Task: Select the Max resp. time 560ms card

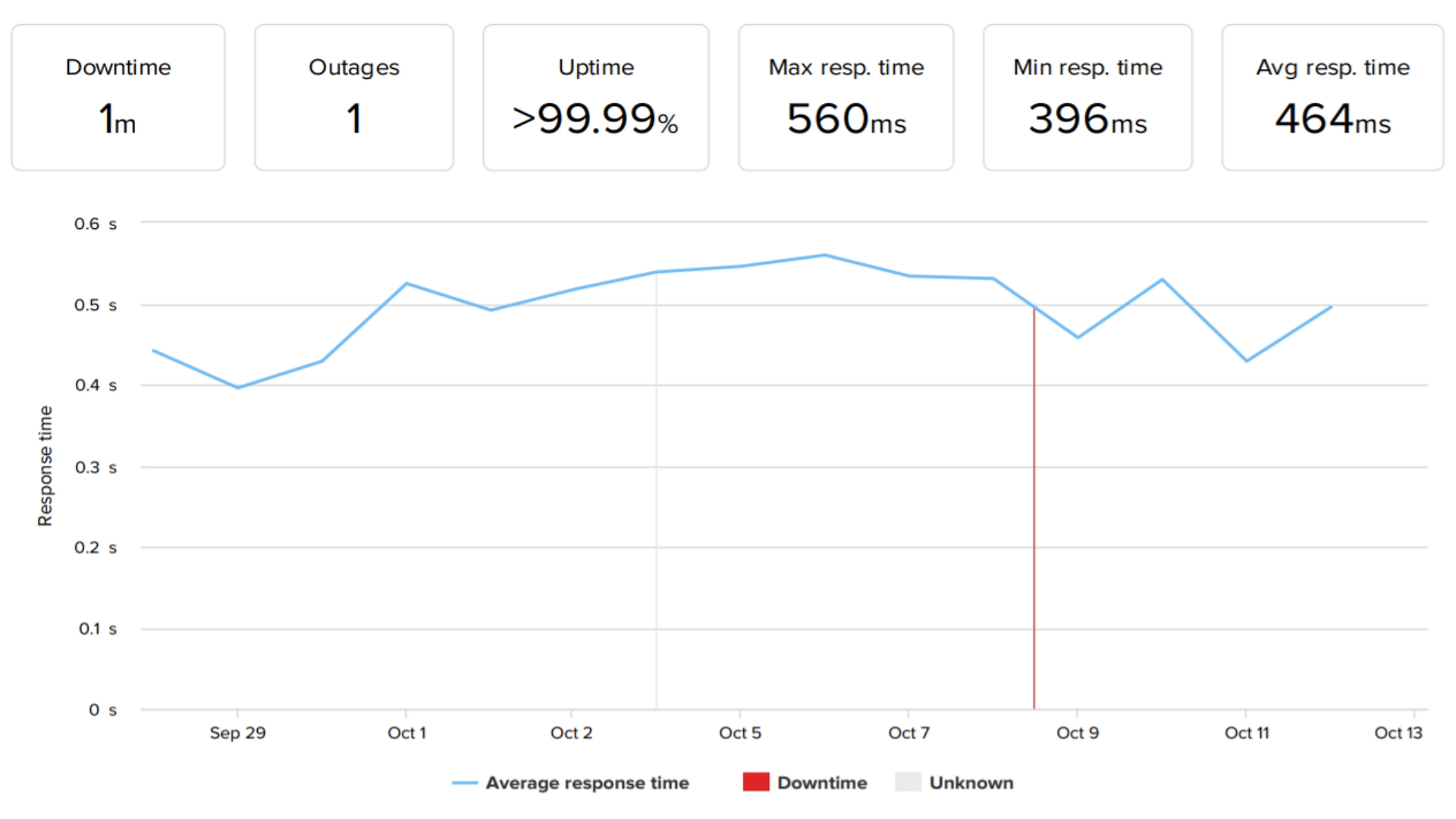Action: coord(846,98)
